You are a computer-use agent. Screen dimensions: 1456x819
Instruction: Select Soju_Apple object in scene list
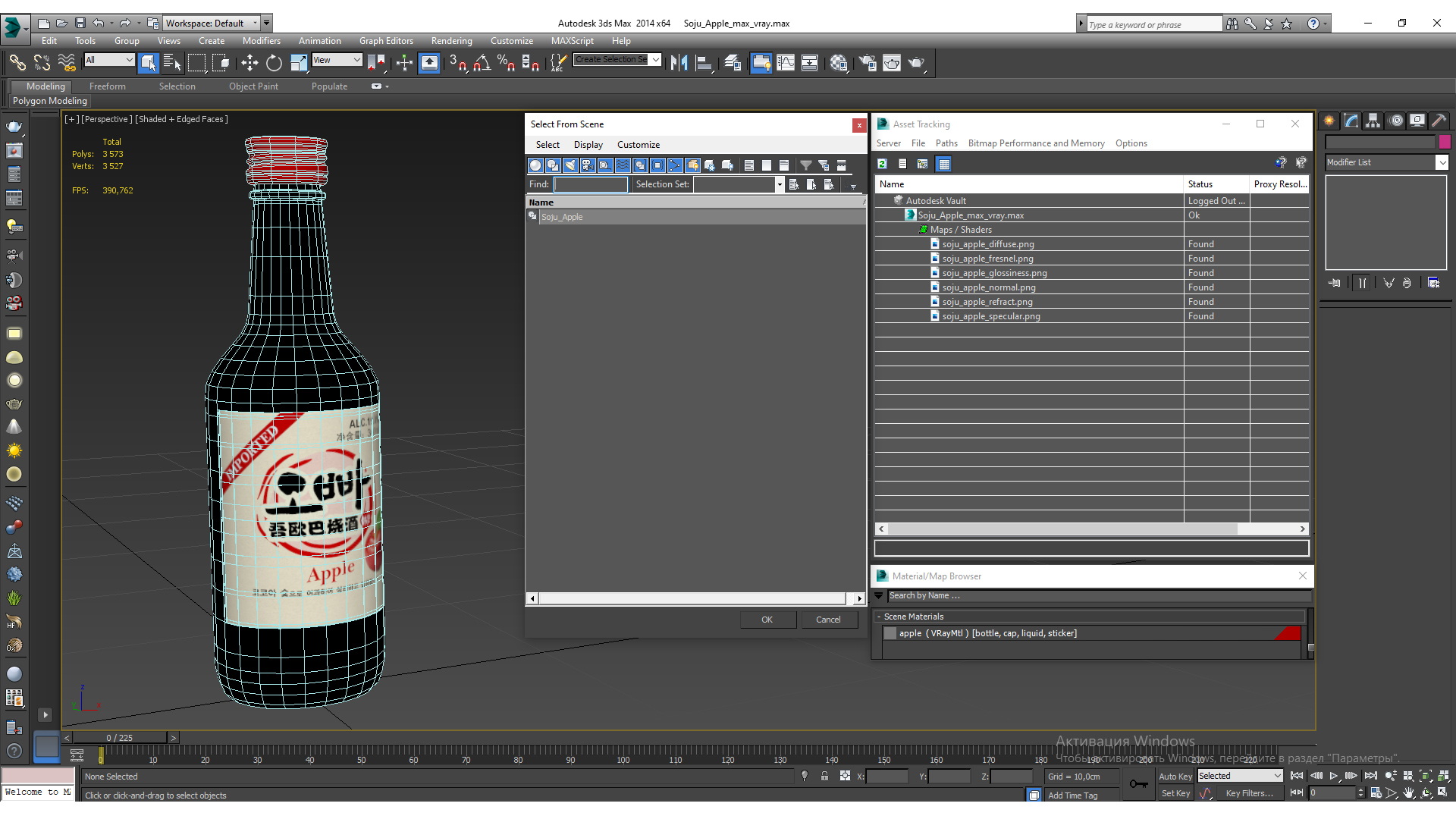point(561,217)
